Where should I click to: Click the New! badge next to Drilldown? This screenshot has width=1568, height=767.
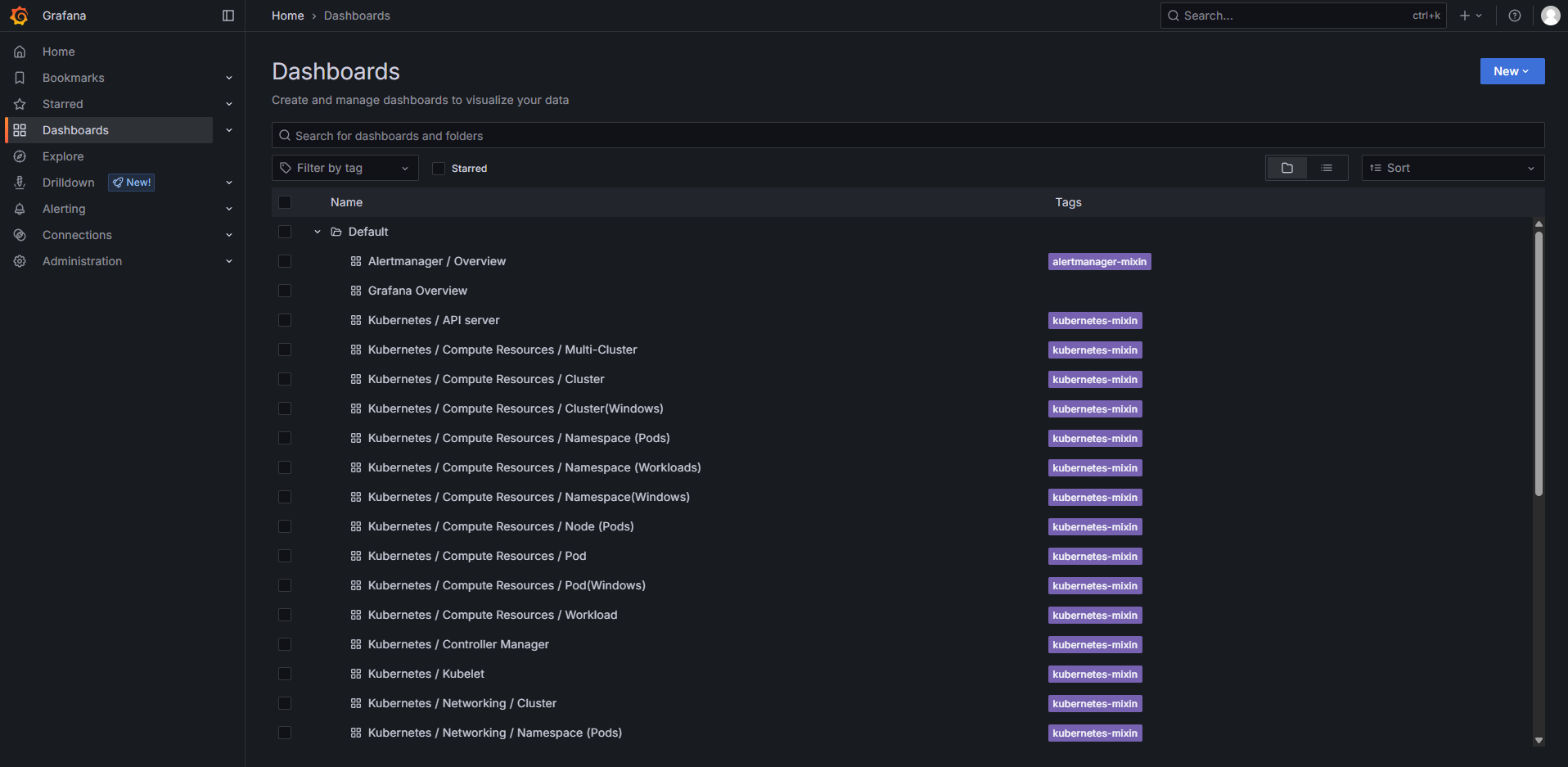coord(132,183)
